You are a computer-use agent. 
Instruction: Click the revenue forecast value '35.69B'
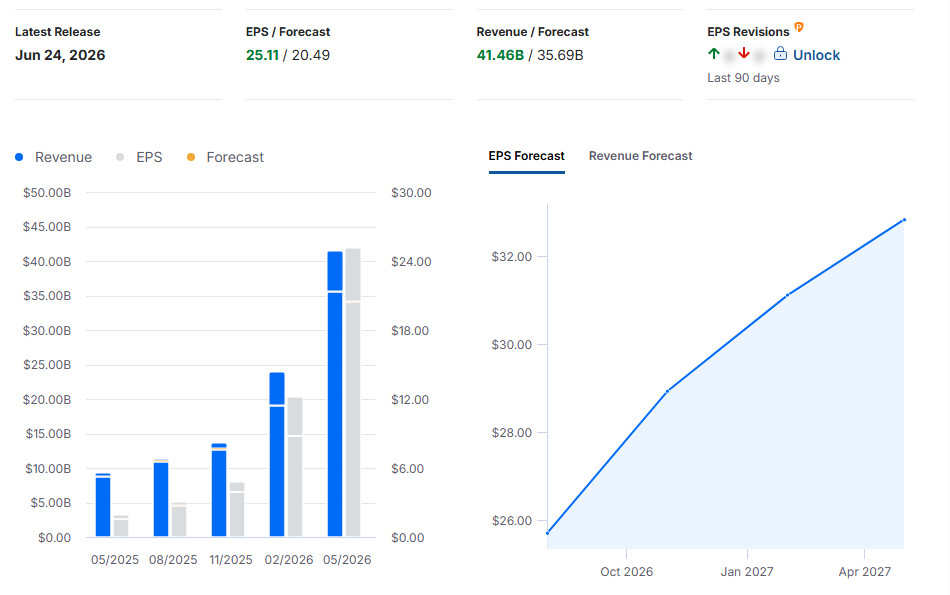pyautogui.click(x=560, y=55)
